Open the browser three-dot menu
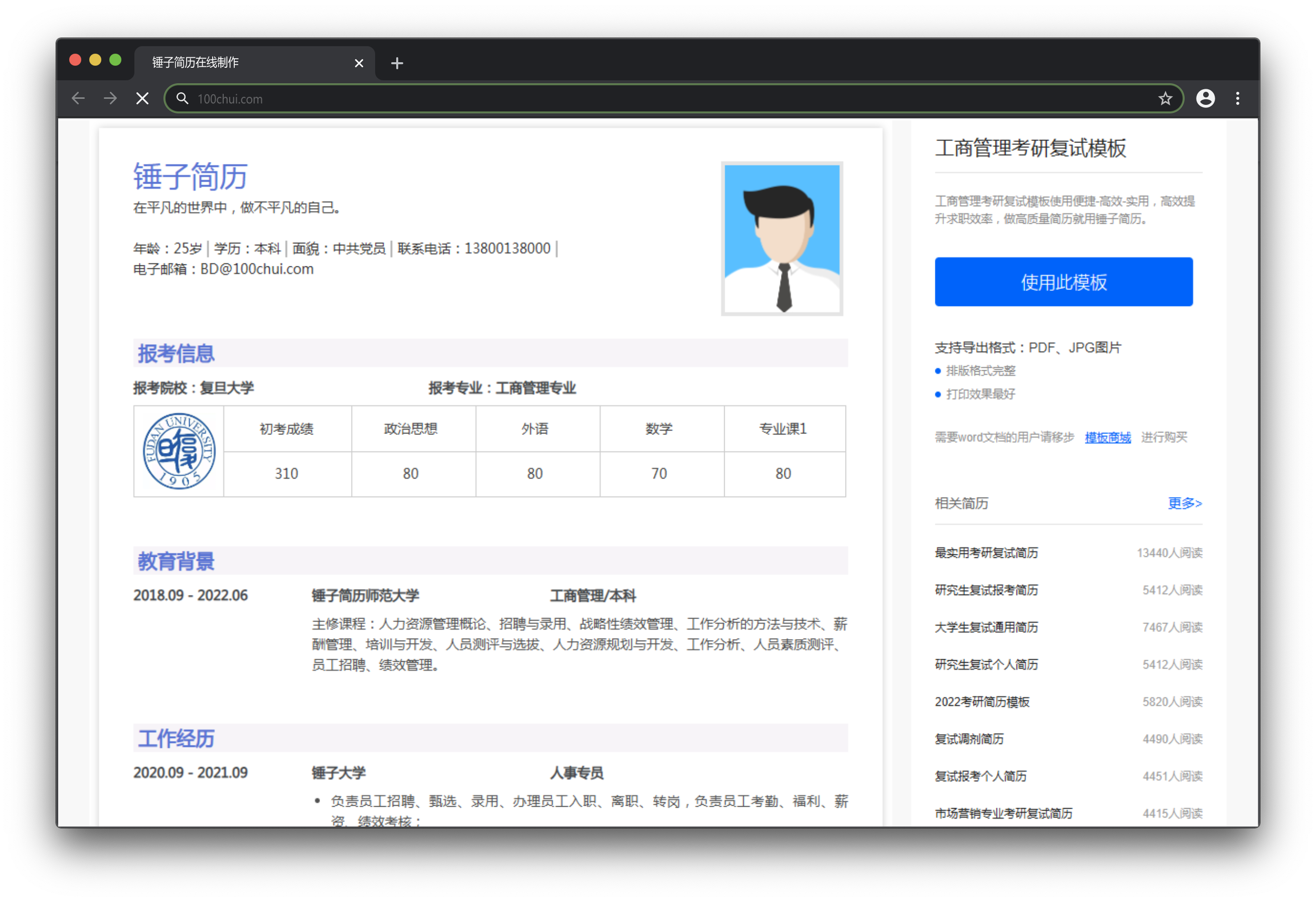The width and height of the screenshot is (1316, 902). [1237, 99]
